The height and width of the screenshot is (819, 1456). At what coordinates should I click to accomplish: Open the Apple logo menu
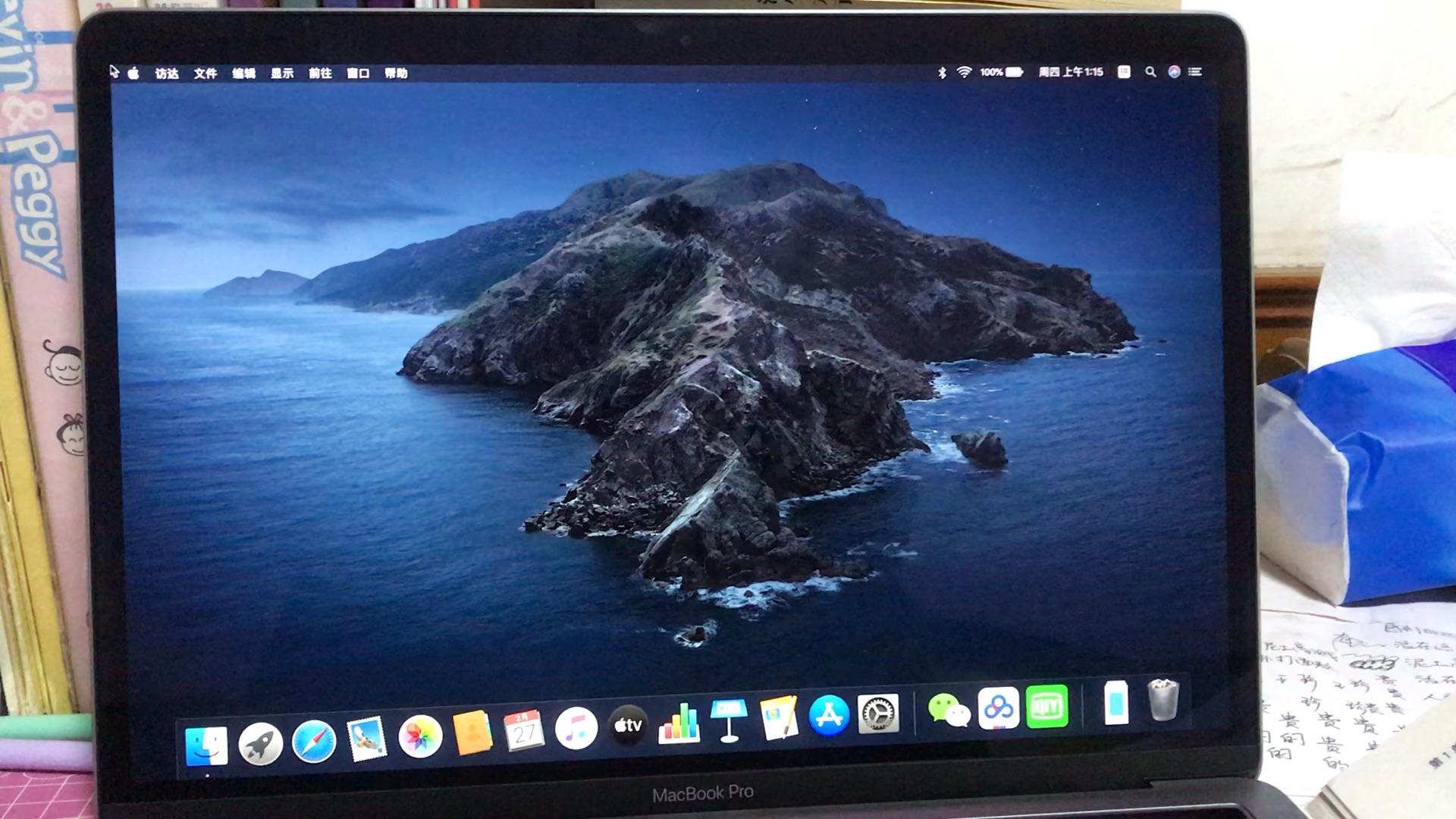click(x=133, y=73)
